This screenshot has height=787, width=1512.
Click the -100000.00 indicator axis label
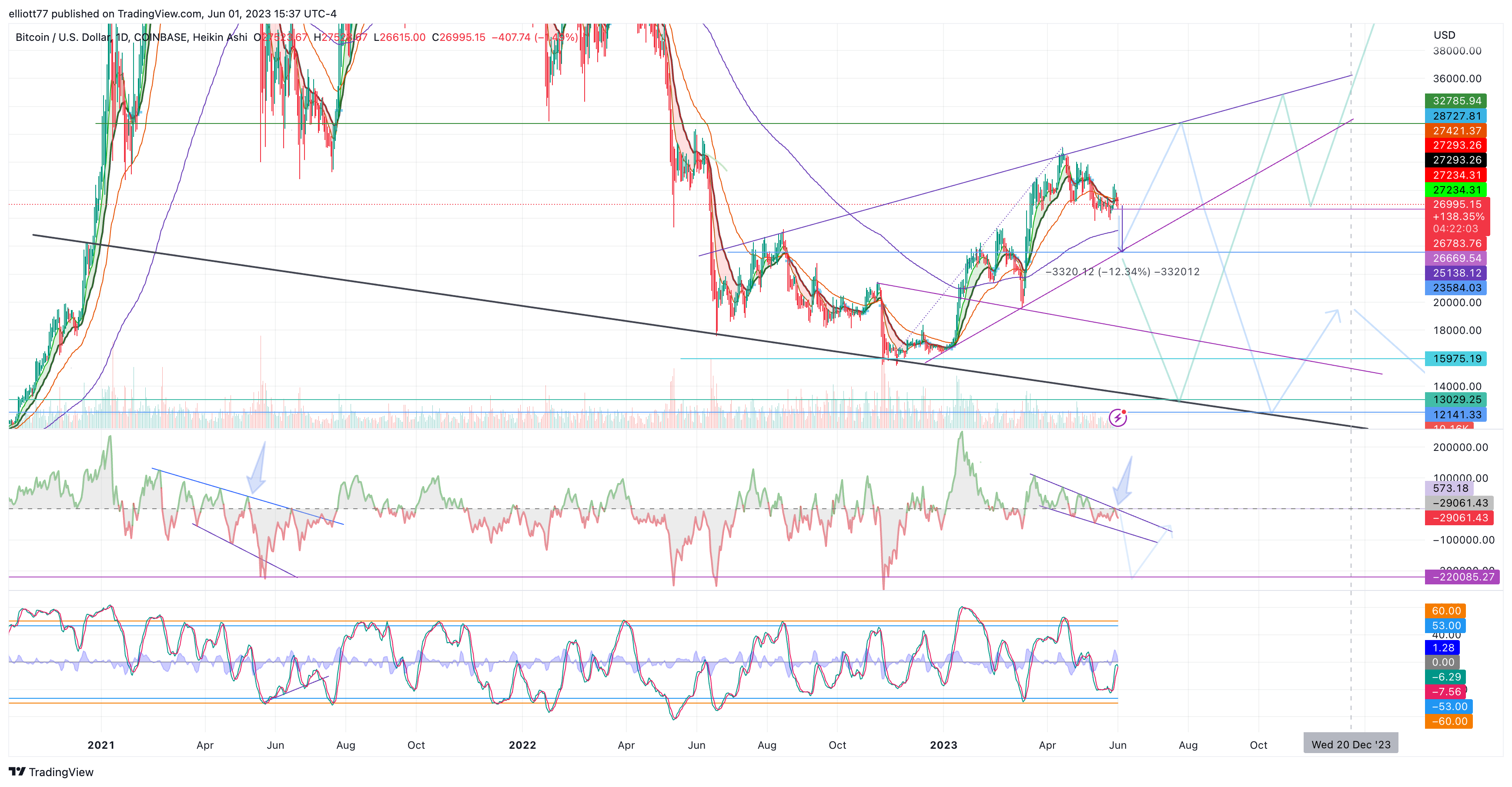[1463, 540]
